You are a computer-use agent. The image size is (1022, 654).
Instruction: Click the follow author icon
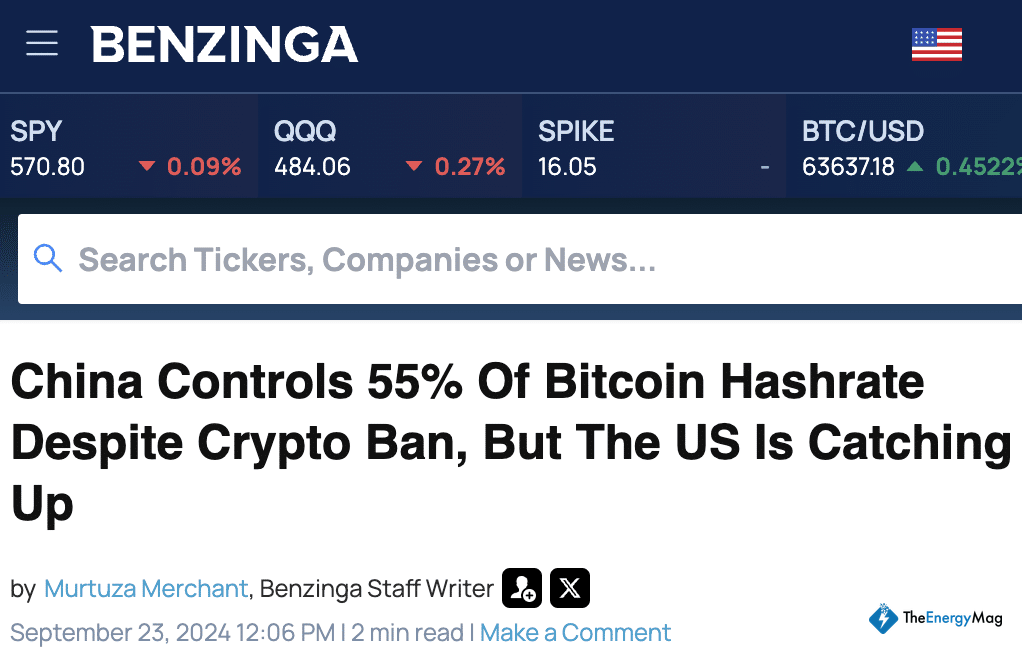coord(521,589)
